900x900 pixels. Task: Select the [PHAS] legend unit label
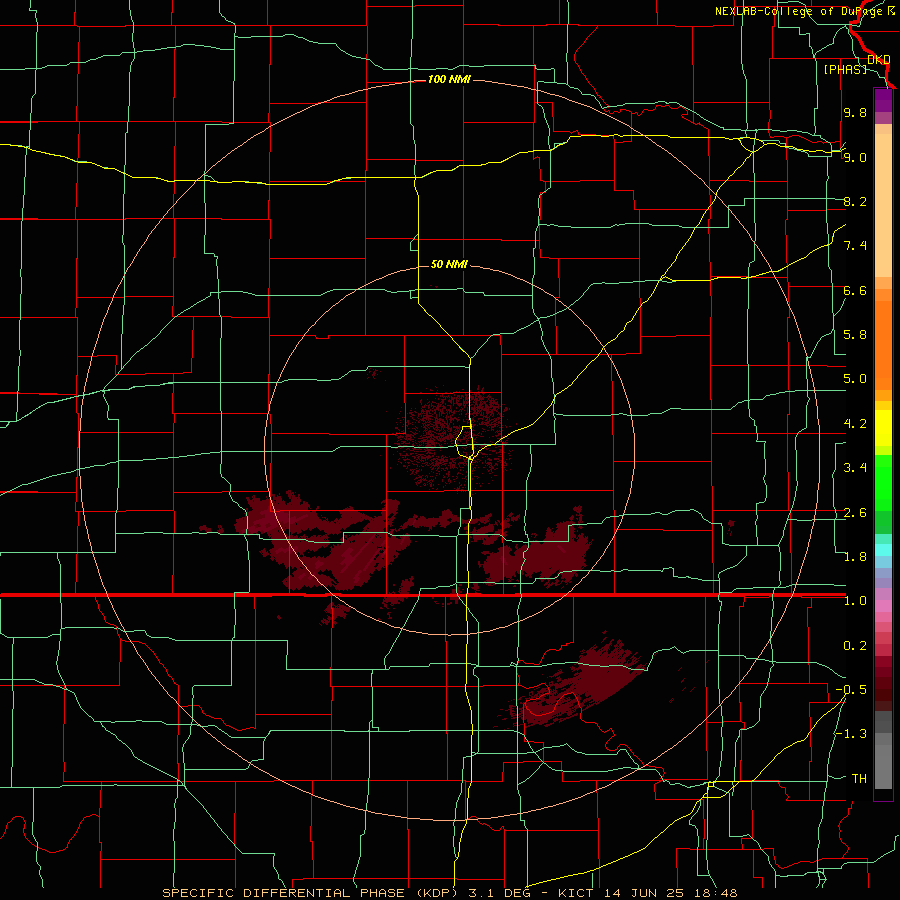tap(845, 69)
